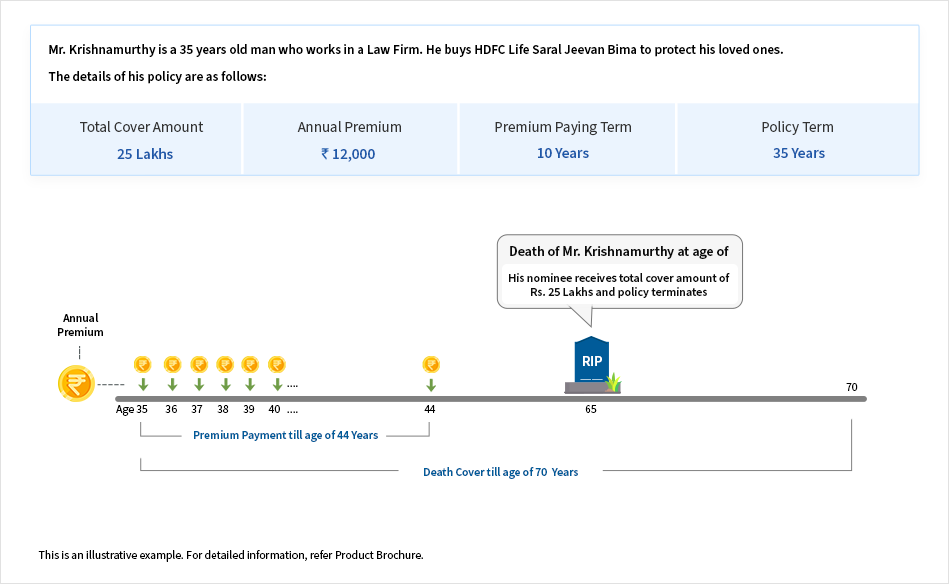This screenshot has height=584, width=949.
Task: Click the rupee coin above age 40
Action: [x=277, y=364]
